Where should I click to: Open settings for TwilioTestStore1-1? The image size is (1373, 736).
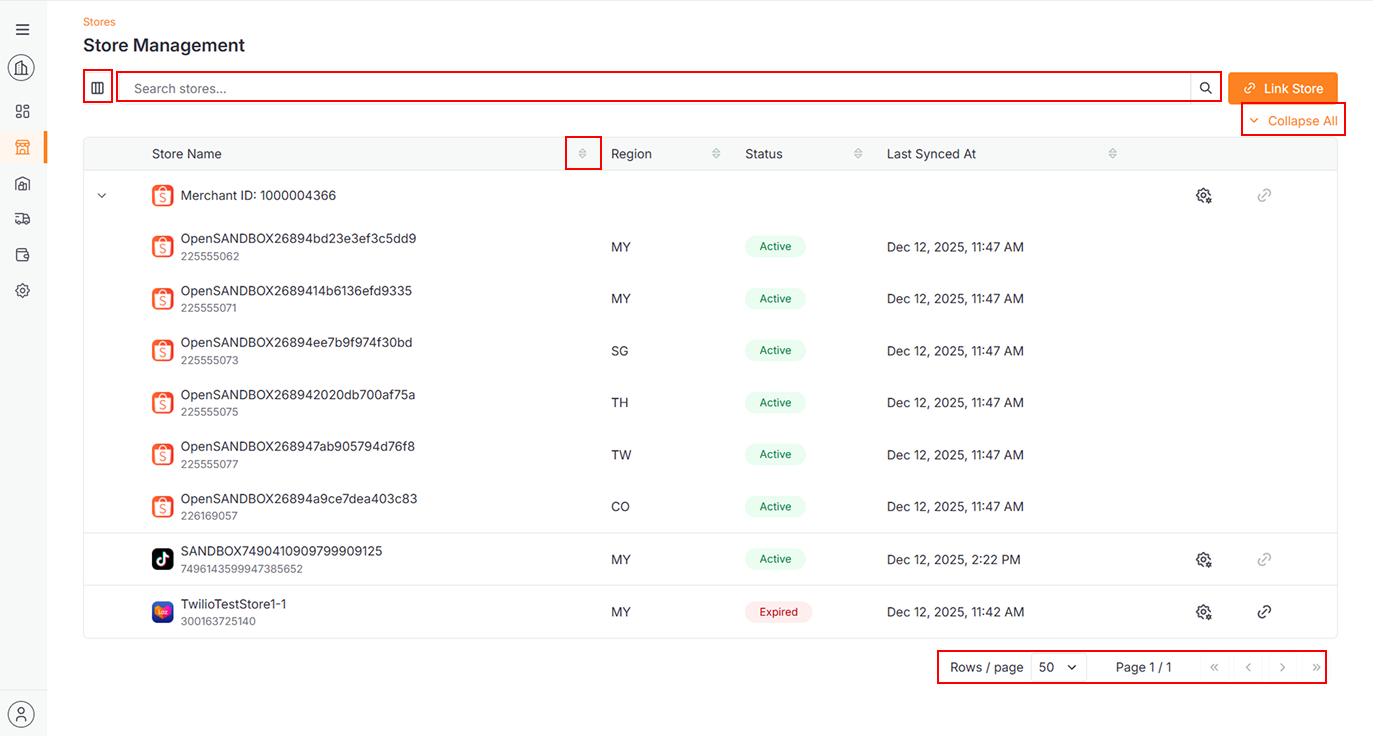pyautogui.click(x=1204, y=612)
